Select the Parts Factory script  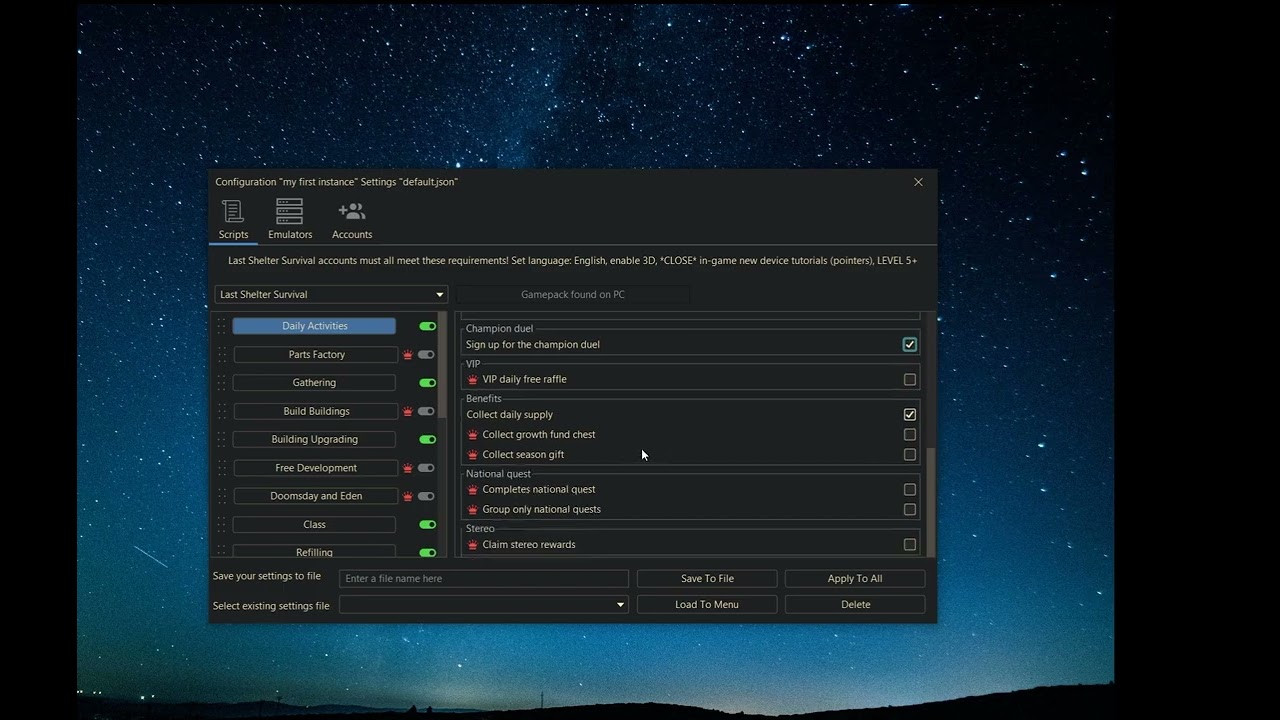pos(316,355)
